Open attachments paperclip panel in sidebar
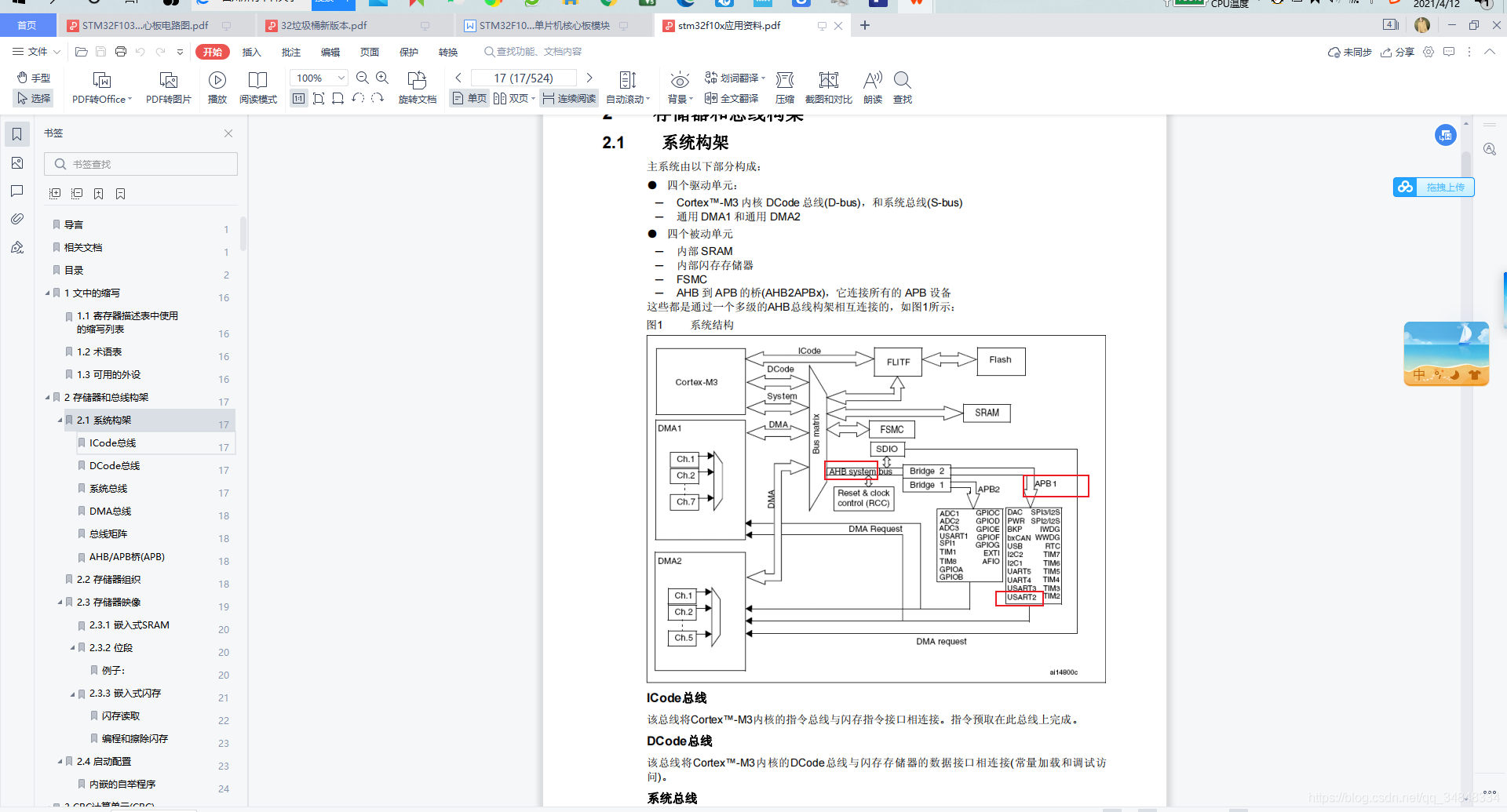Image resolution: width=1507 pixels, height=812 pixels. coord(17,219)
